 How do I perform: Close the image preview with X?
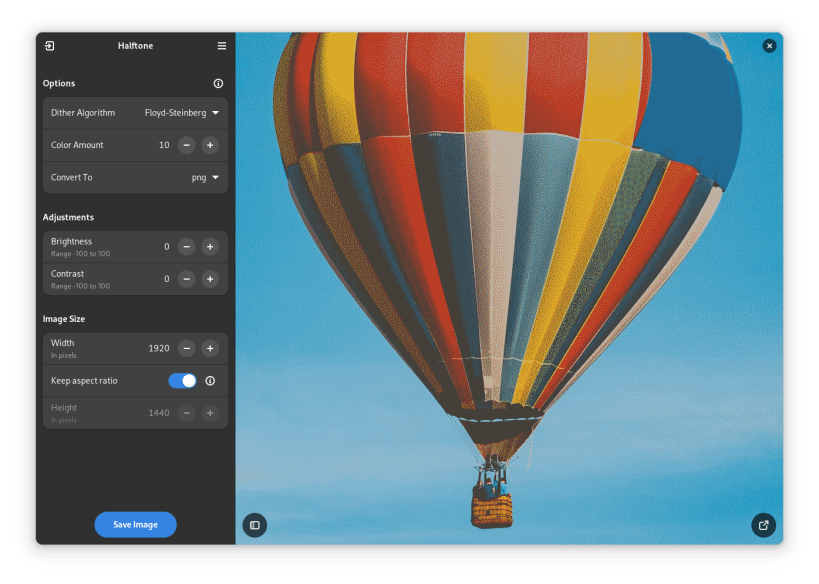coord(769,46)
